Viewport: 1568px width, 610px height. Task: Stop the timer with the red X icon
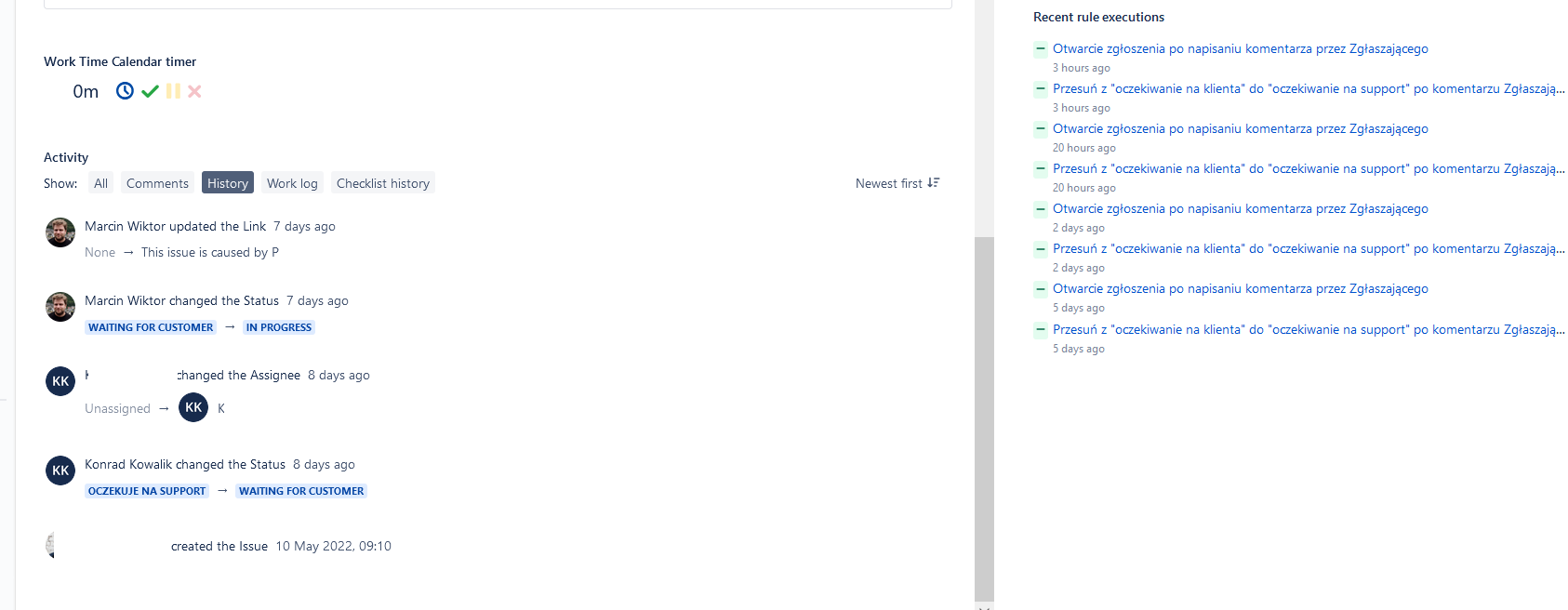click(x=194, y=91)
